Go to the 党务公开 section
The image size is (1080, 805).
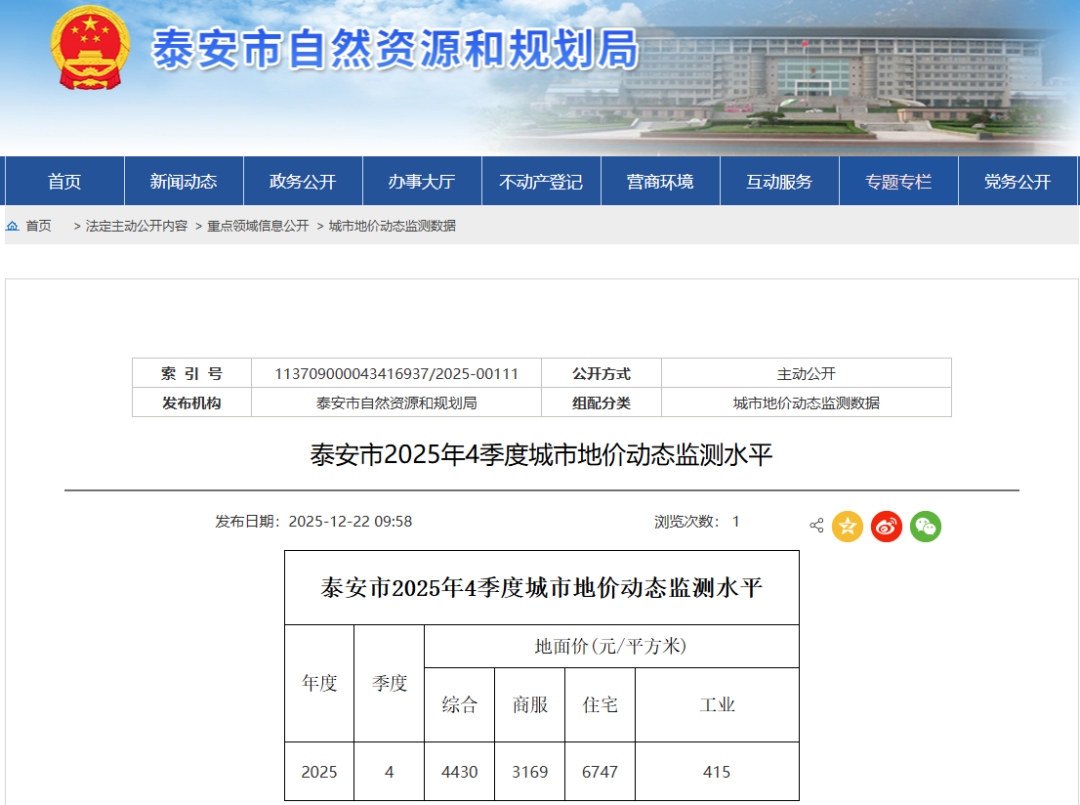[1017, 181]
